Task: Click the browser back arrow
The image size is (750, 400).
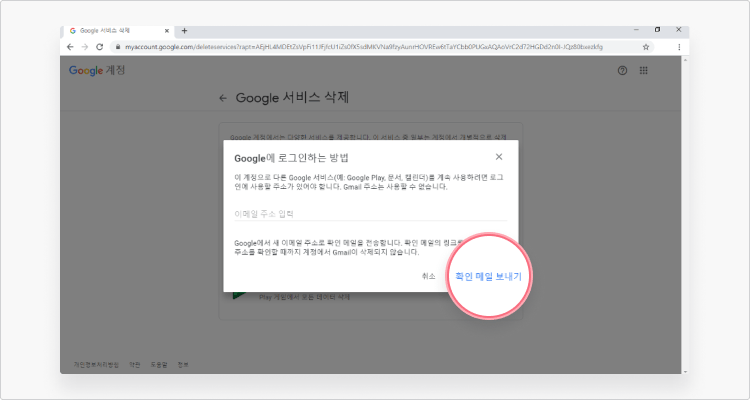Action: [x=70, y=47]
